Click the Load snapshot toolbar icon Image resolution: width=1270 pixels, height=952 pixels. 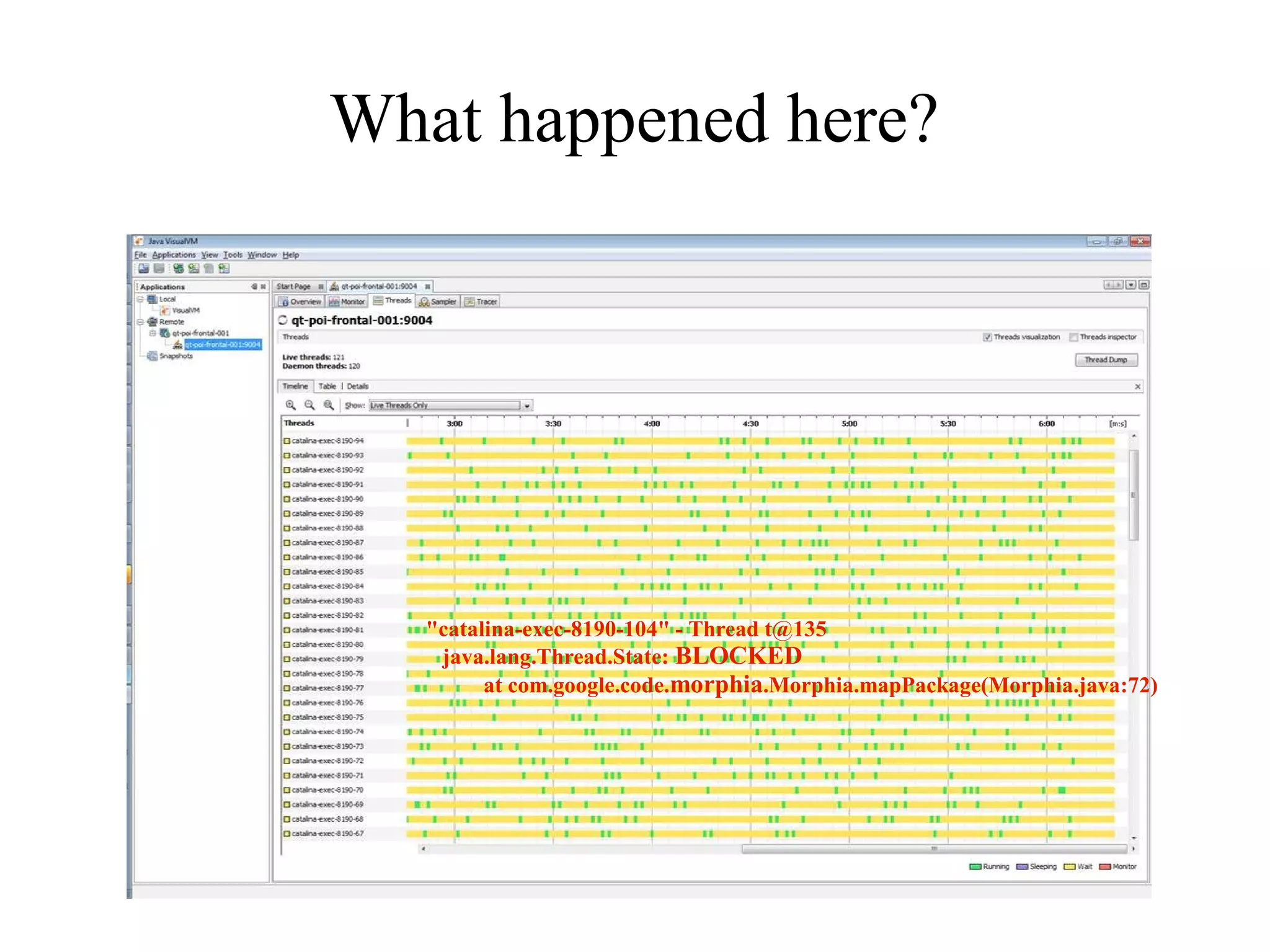click(x=144, y=269)
